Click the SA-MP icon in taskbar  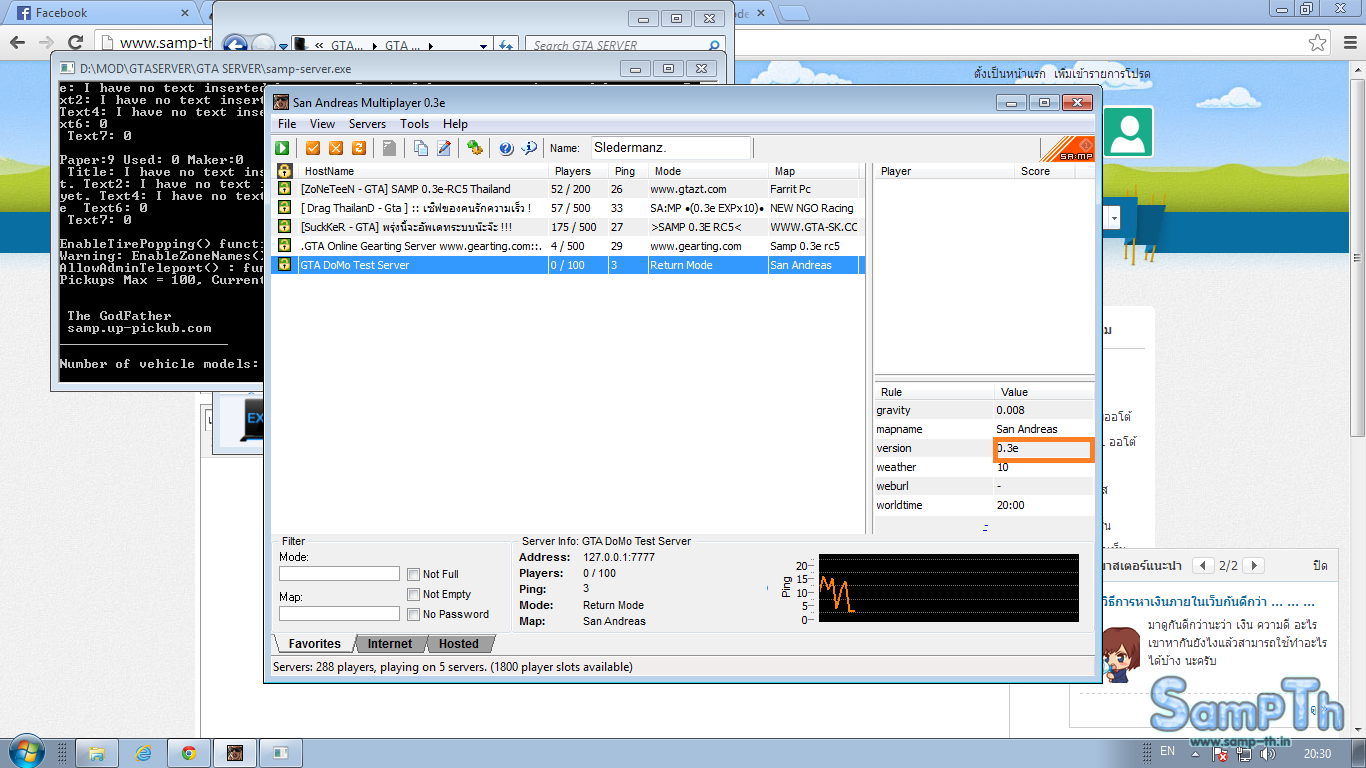tap(234, 752)
